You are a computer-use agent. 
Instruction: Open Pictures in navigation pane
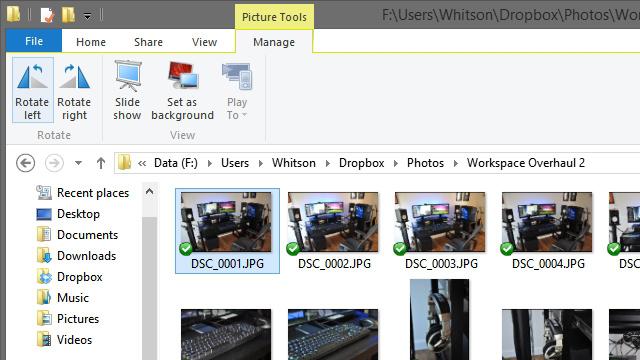pos(68,319)
